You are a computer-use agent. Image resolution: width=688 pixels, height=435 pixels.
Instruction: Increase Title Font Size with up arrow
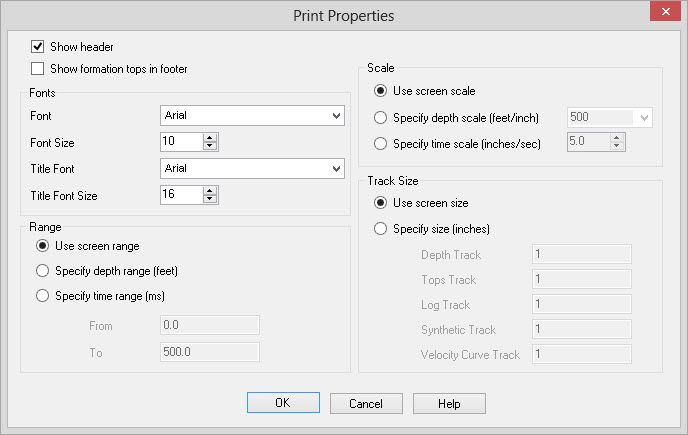pyautogui.click(x=209, y=190)
